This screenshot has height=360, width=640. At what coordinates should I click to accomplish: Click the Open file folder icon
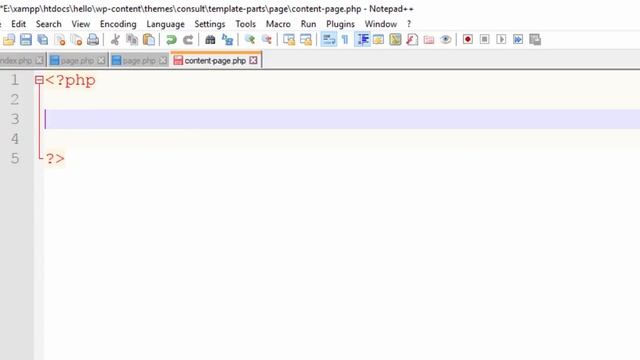(9, 40)
